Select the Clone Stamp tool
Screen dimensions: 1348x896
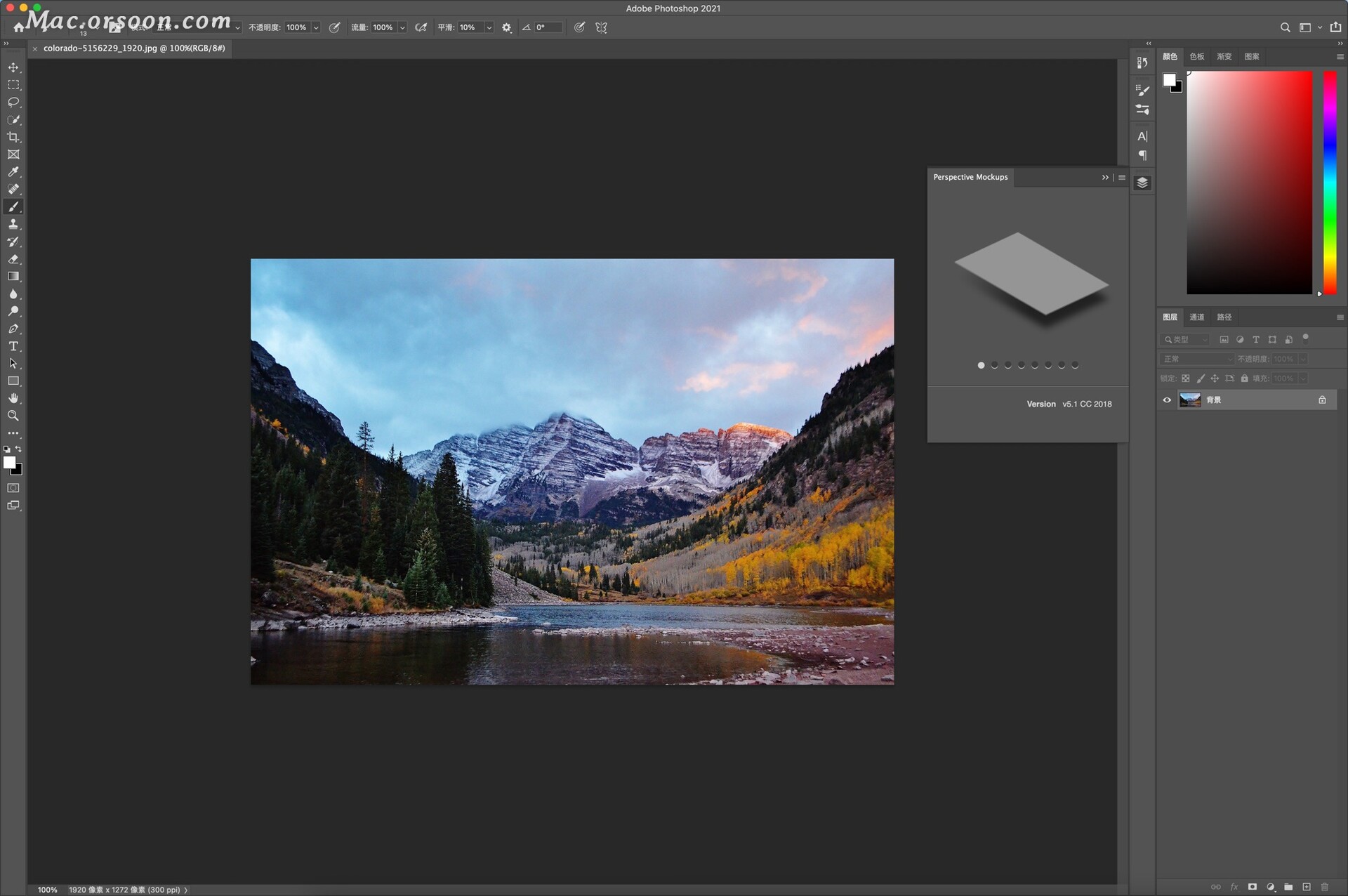tap(13, 224)
